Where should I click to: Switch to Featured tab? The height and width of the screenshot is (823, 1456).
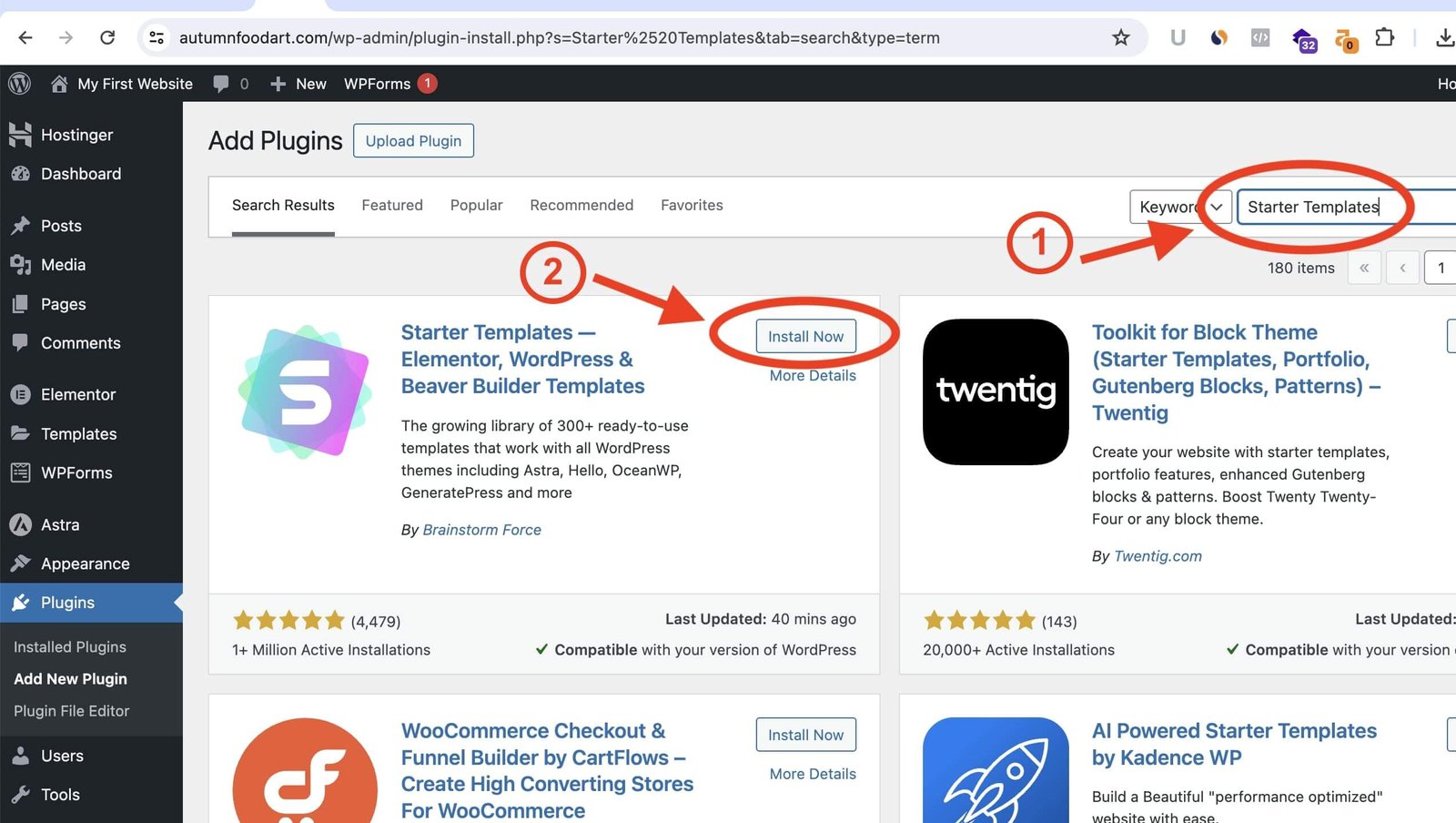392,206
